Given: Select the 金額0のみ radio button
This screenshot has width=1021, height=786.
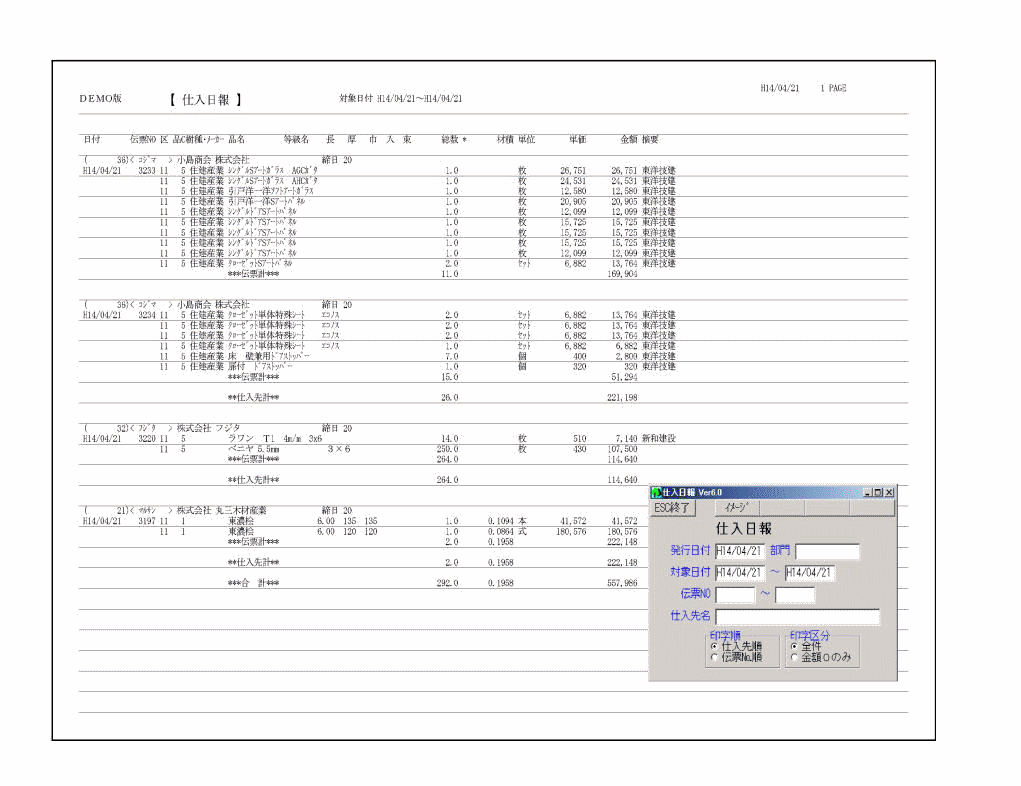Looking at the screenshot, I should [x=794, y=658].
